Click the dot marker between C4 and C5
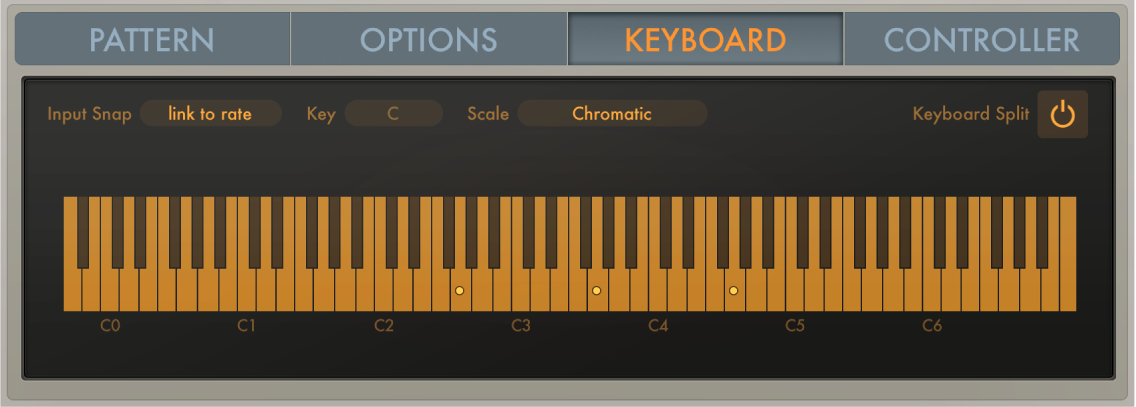 pyautogui.click(x=733, y=291)
